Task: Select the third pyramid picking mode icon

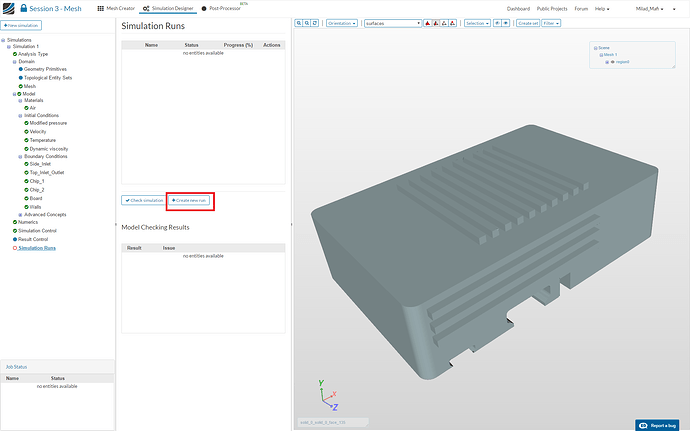Action: (444, 23)
